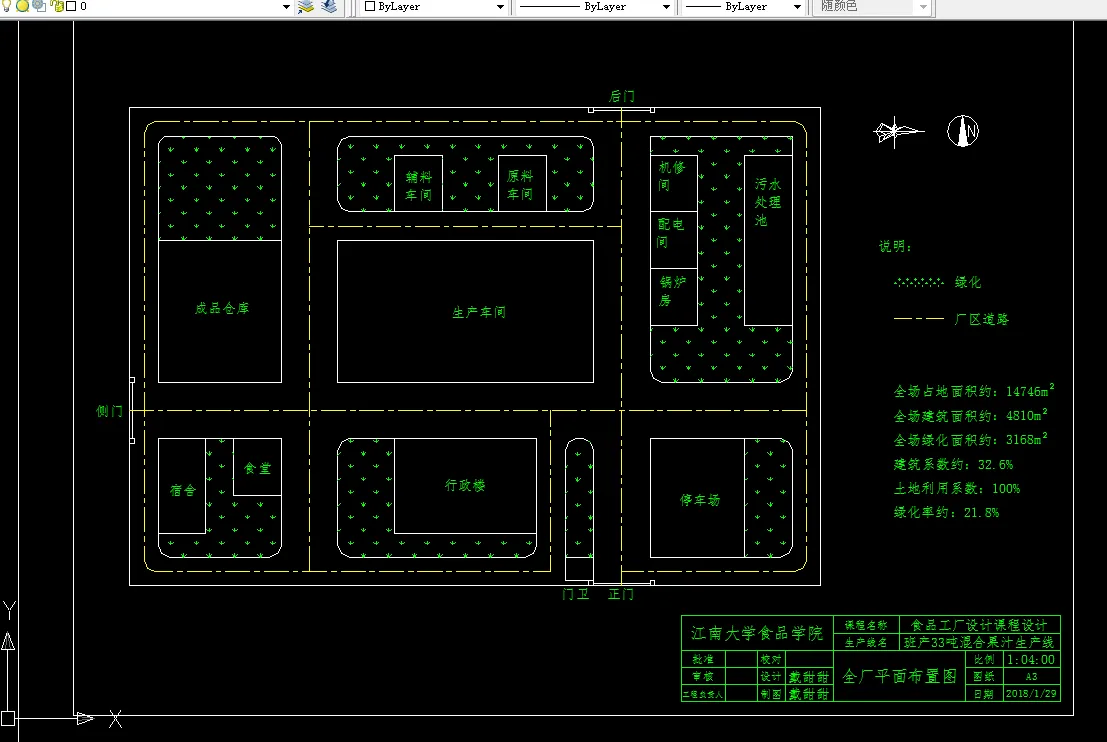
Task: Select the 食品工厂设计课程设计 text
Action: tap(979, 625)
